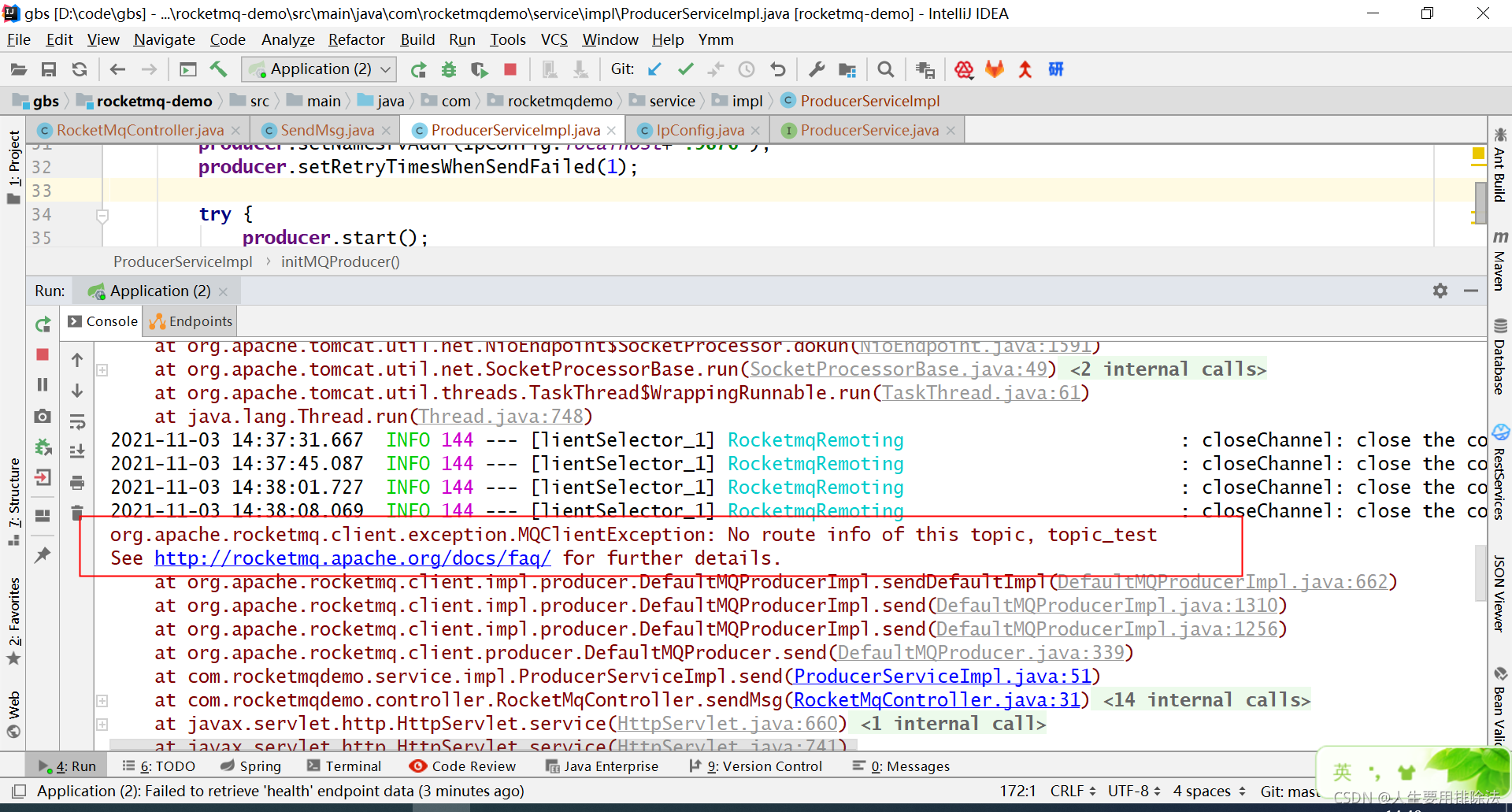
Task: Open the Git branch widget in status bar
Action: point(1289,791)
